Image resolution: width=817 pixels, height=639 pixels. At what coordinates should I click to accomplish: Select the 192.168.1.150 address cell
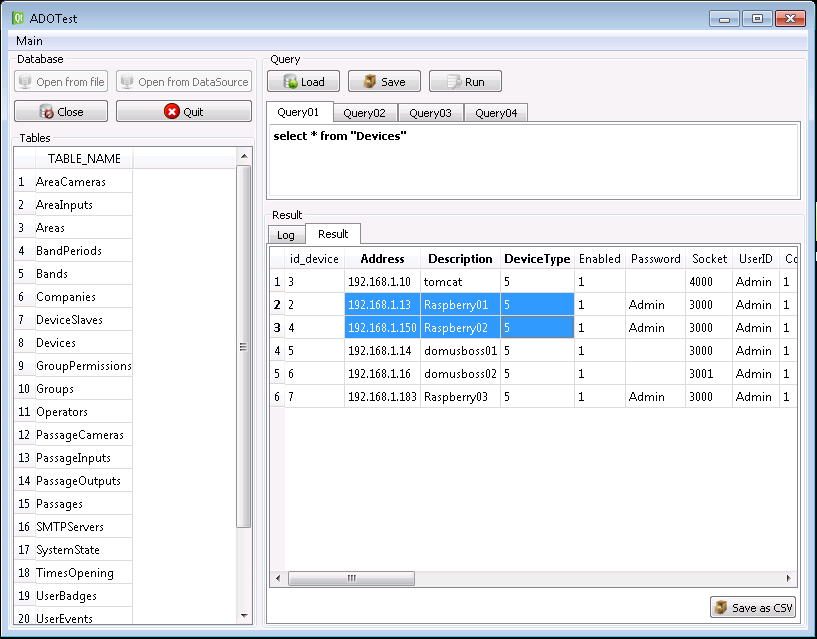click(x=382, y=327)
